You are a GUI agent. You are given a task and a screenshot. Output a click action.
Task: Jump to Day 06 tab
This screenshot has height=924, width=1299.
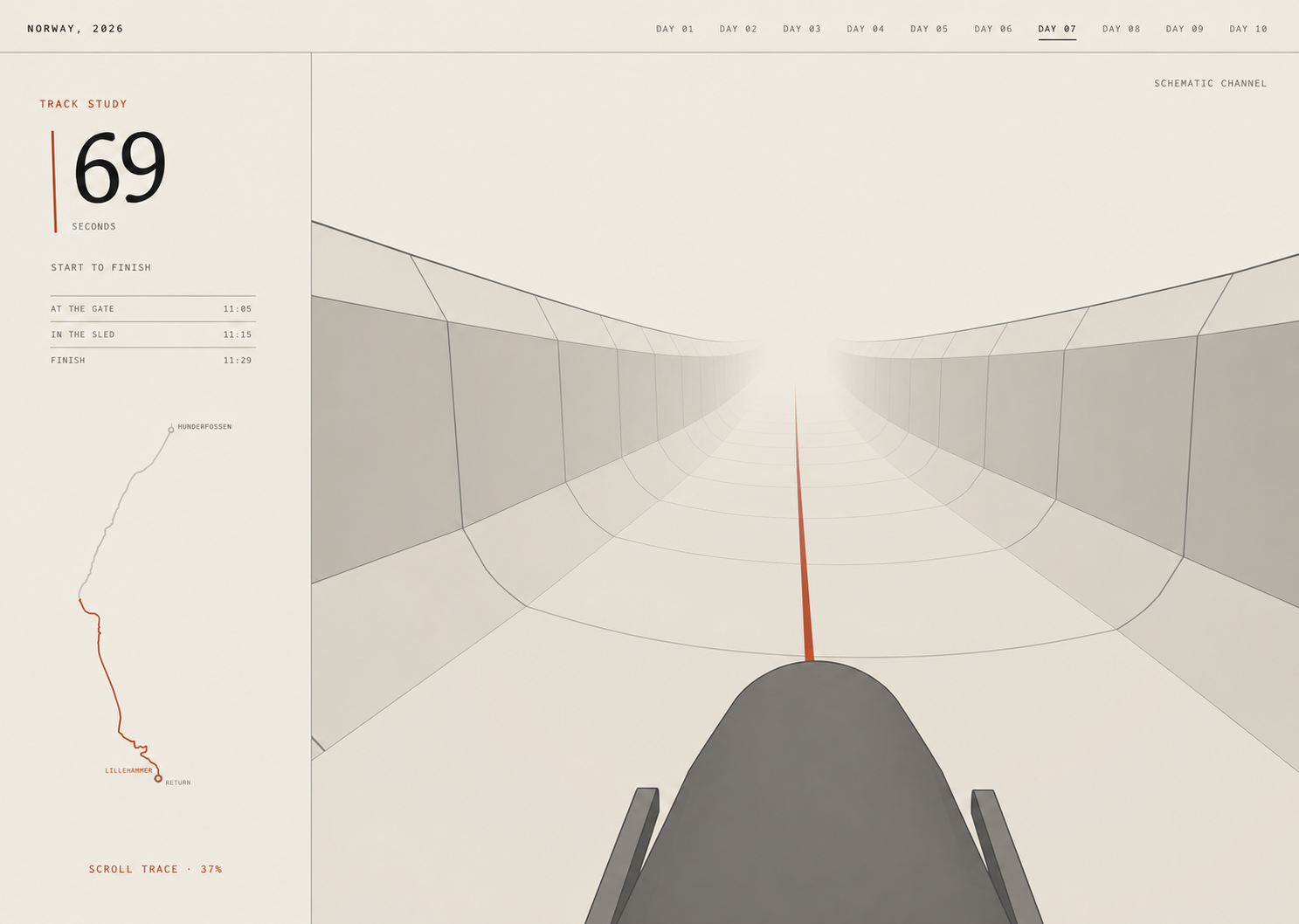[x=993, y=29]
